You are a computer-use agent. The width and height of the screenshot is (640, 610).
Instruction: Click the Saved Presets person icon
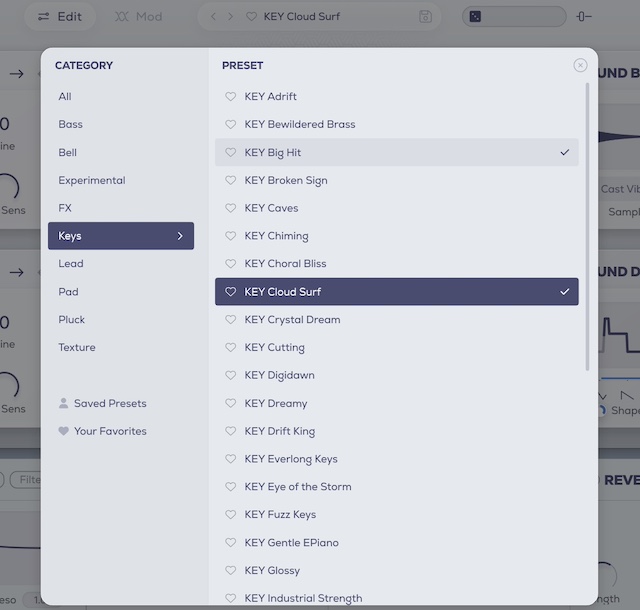pos(64,404)
